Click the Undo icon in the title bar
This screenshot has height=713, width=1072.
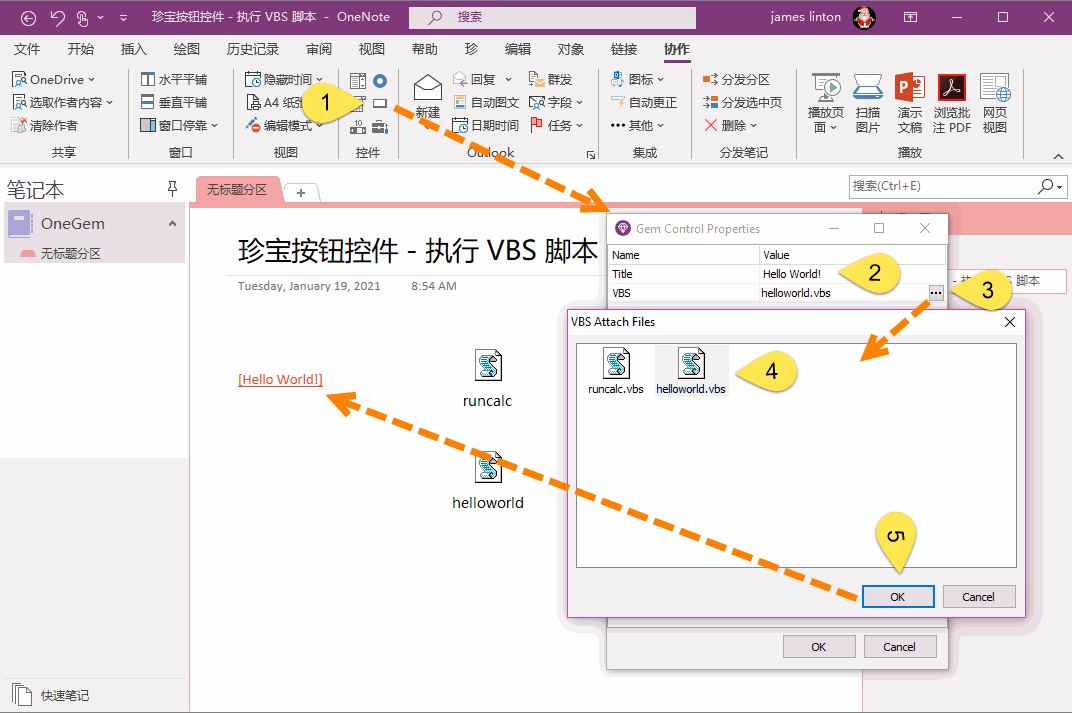(x=58, y=18)
